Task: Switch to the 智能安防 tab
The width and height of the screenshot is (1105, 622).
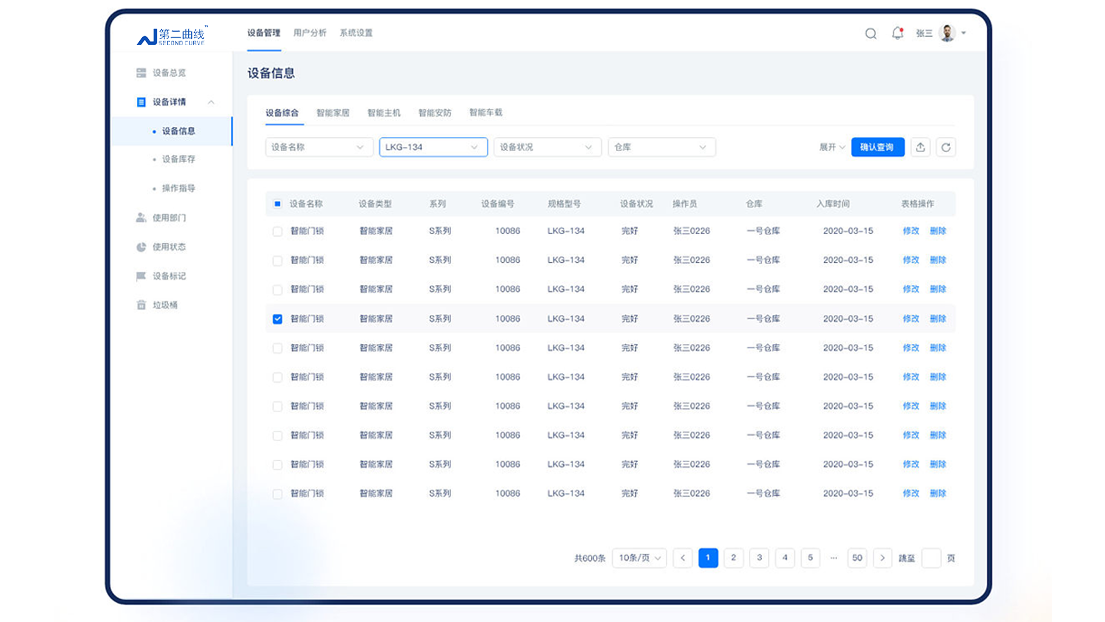Action: point(434,113)
